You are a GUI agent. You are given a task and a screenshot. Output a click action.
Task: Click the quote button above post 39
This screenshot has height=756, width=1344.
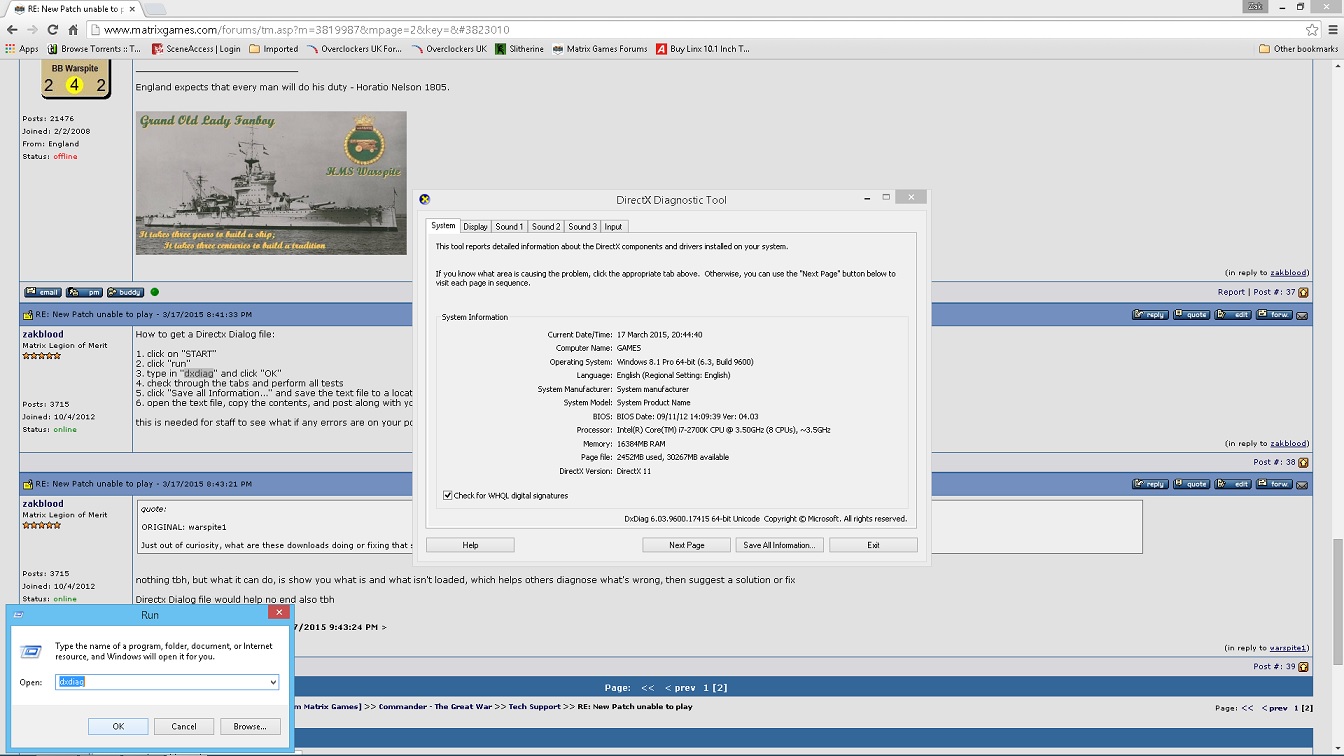[1191, 484]
